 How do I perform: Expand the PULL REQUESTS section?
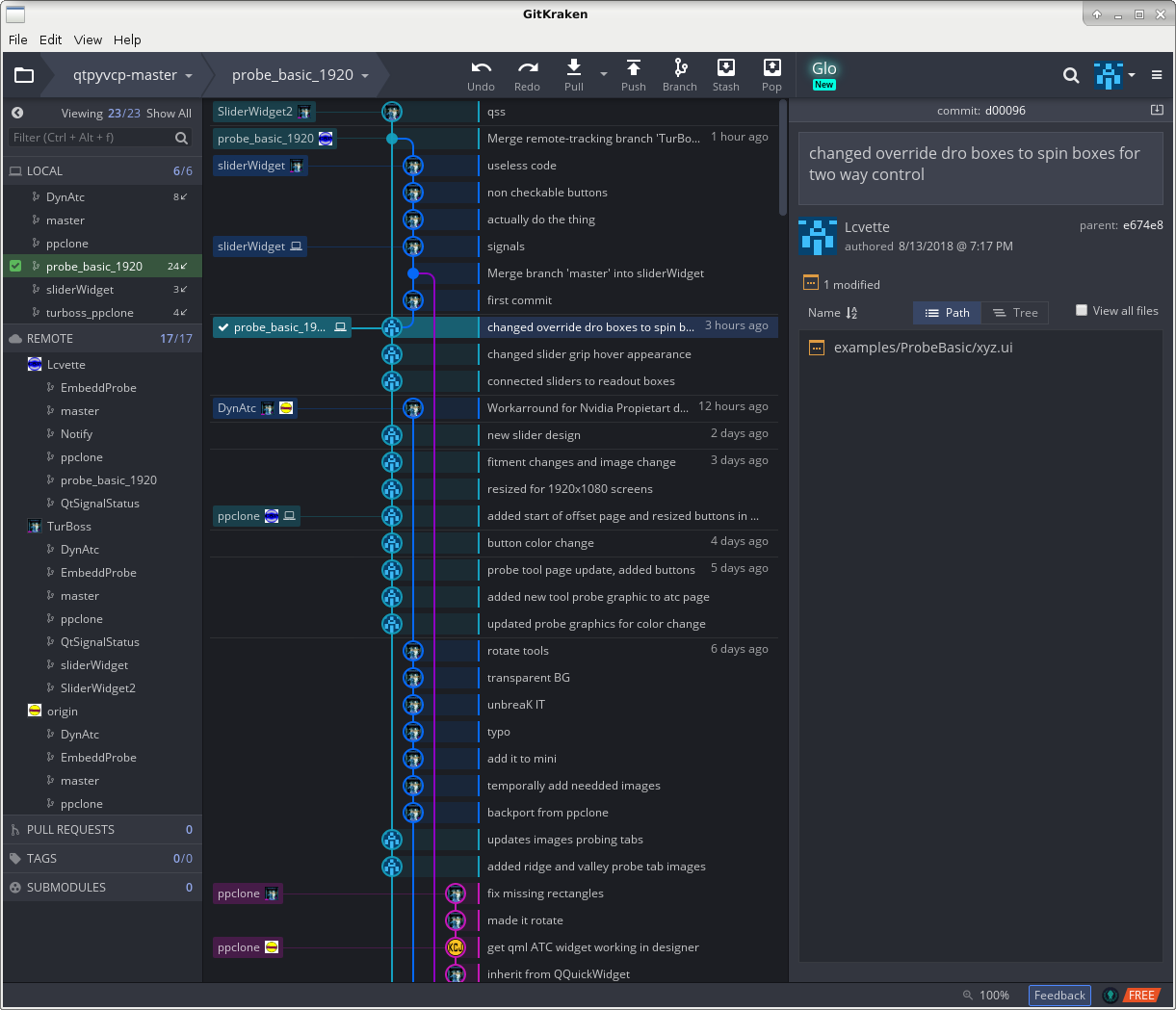101,829
